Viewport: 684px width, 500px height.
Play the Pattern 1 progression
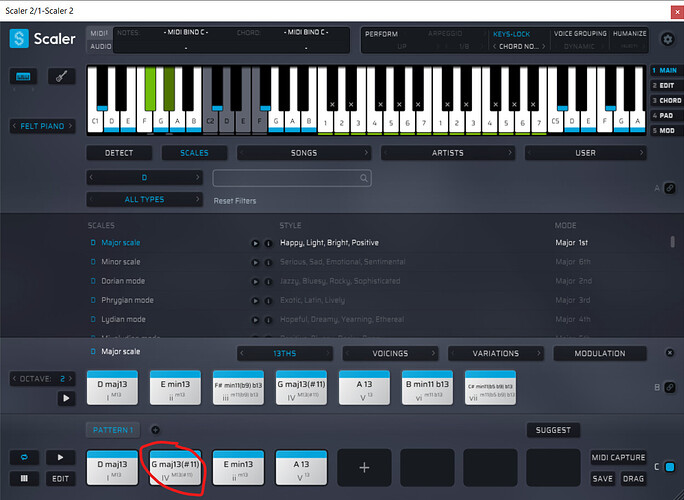tap(60, 457)
